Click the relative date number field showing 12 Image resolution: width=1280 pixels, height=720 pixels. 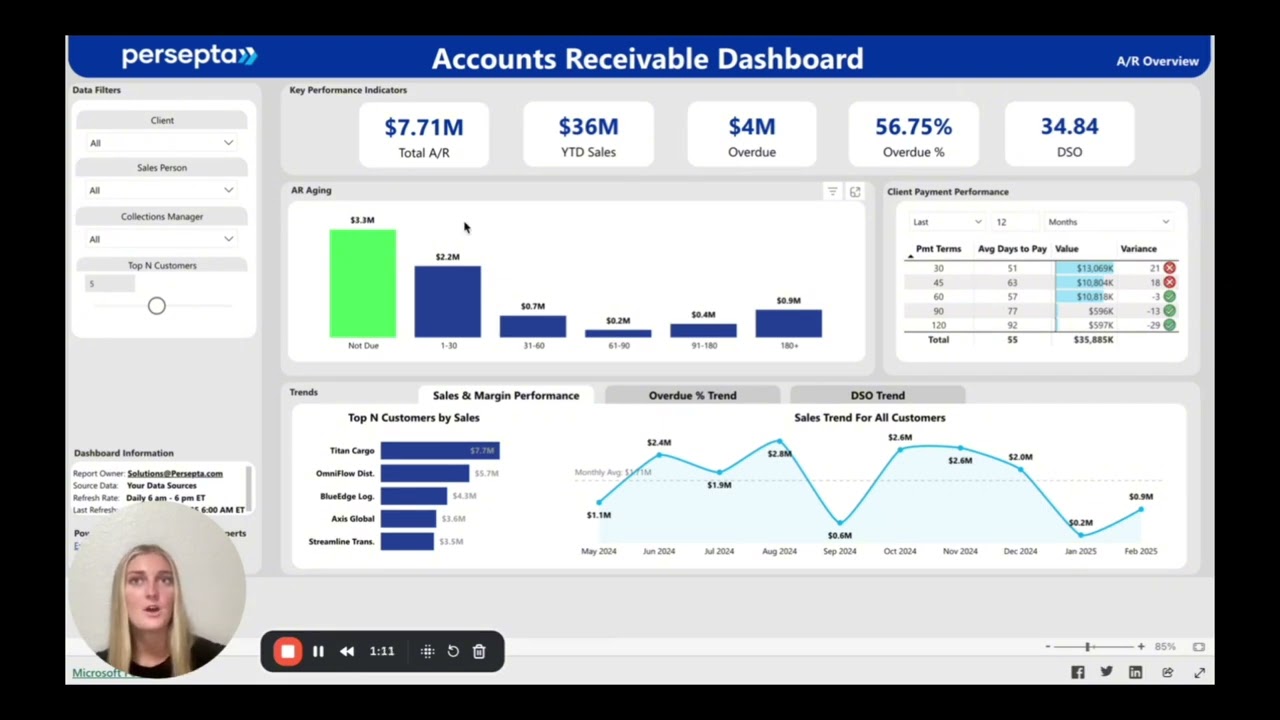point(1013,222)
